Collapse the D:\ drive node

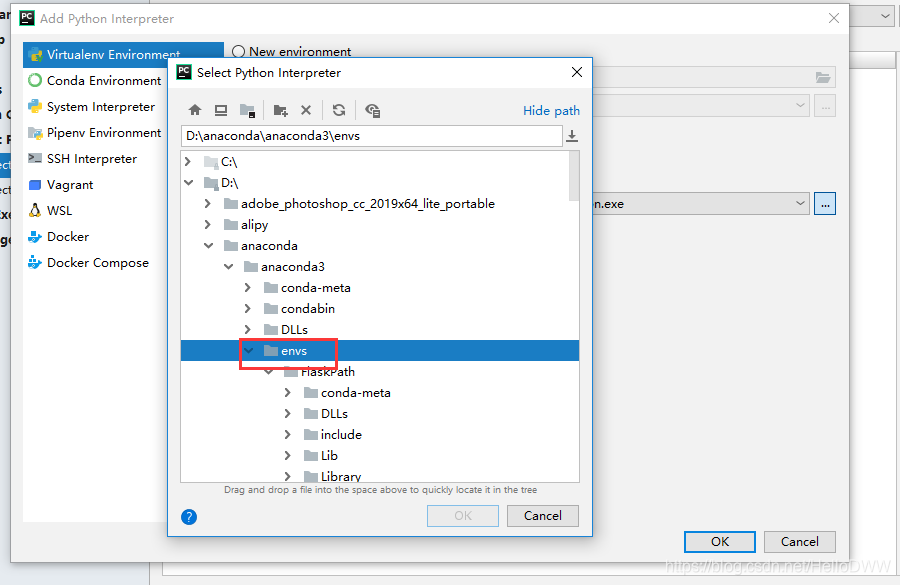188,183
